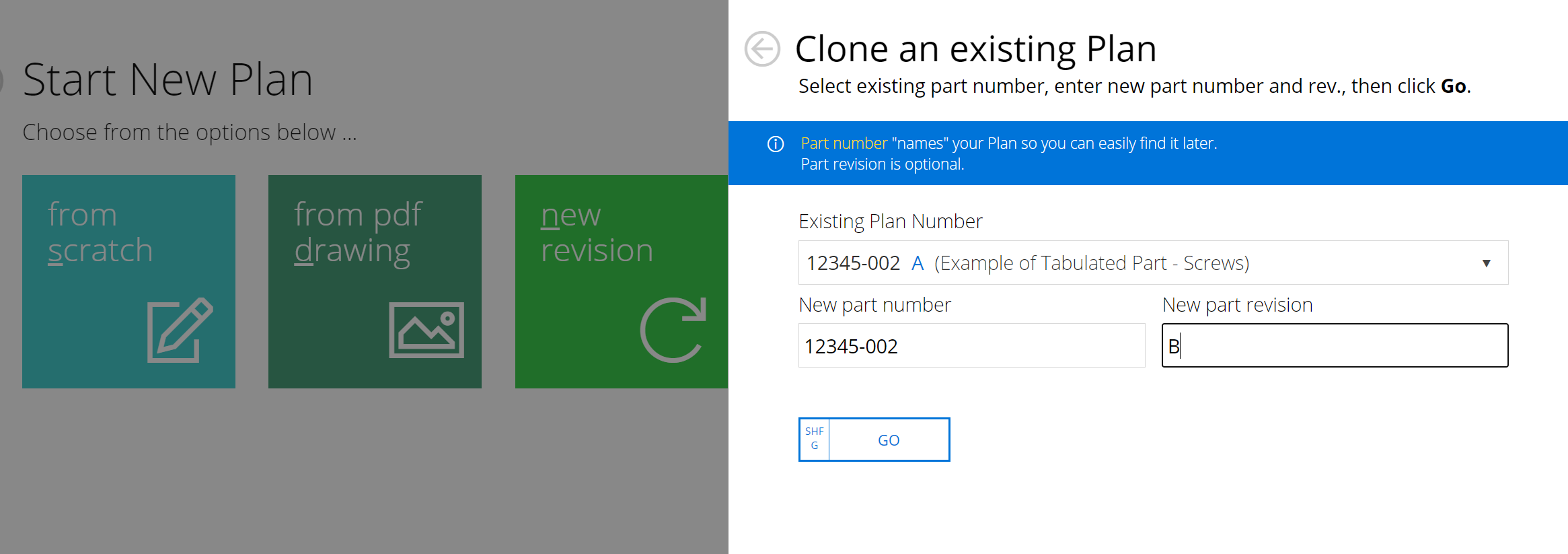
Task: Click the "Clone an existing Plan" title
Action: (x=975, y=49)
